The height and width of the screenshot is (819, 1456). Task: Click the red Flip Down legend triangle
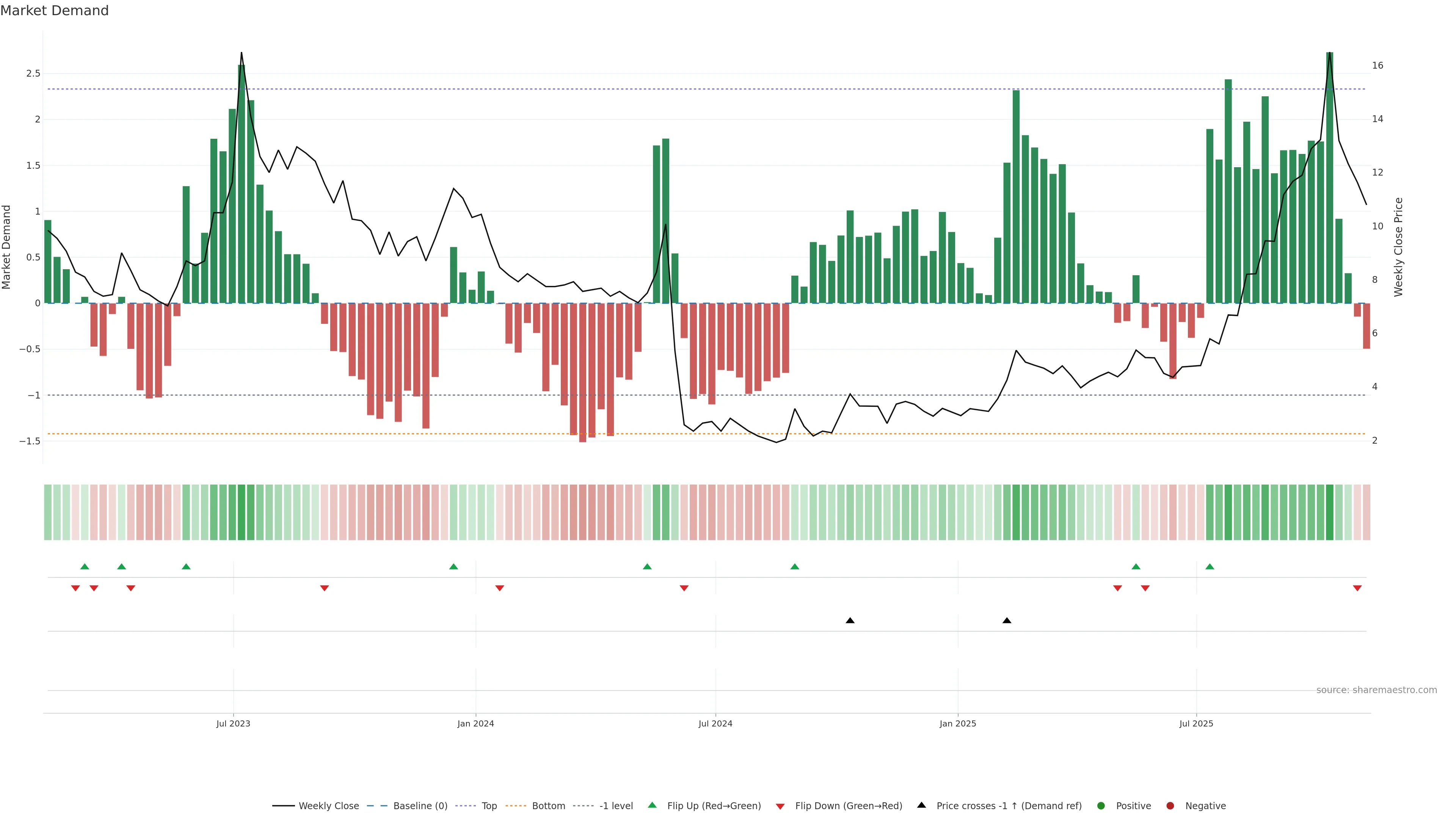click(x=780, y=806)
